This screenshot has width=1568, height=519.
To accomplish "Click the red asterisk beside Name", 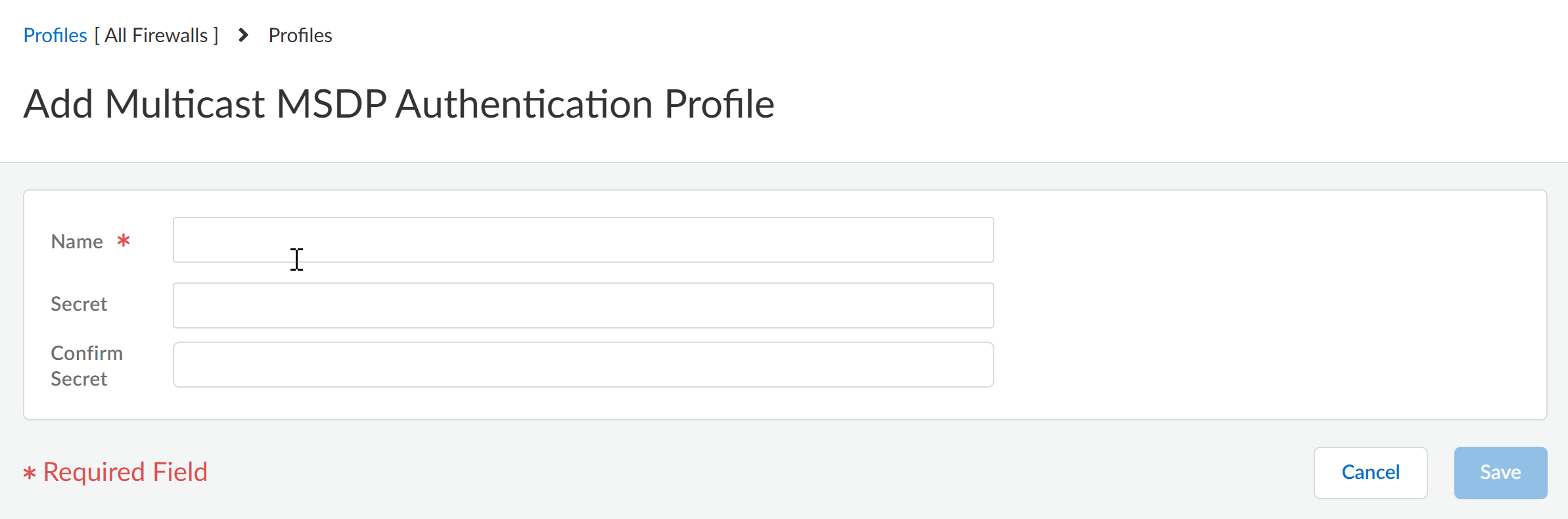I will (124, 240).
